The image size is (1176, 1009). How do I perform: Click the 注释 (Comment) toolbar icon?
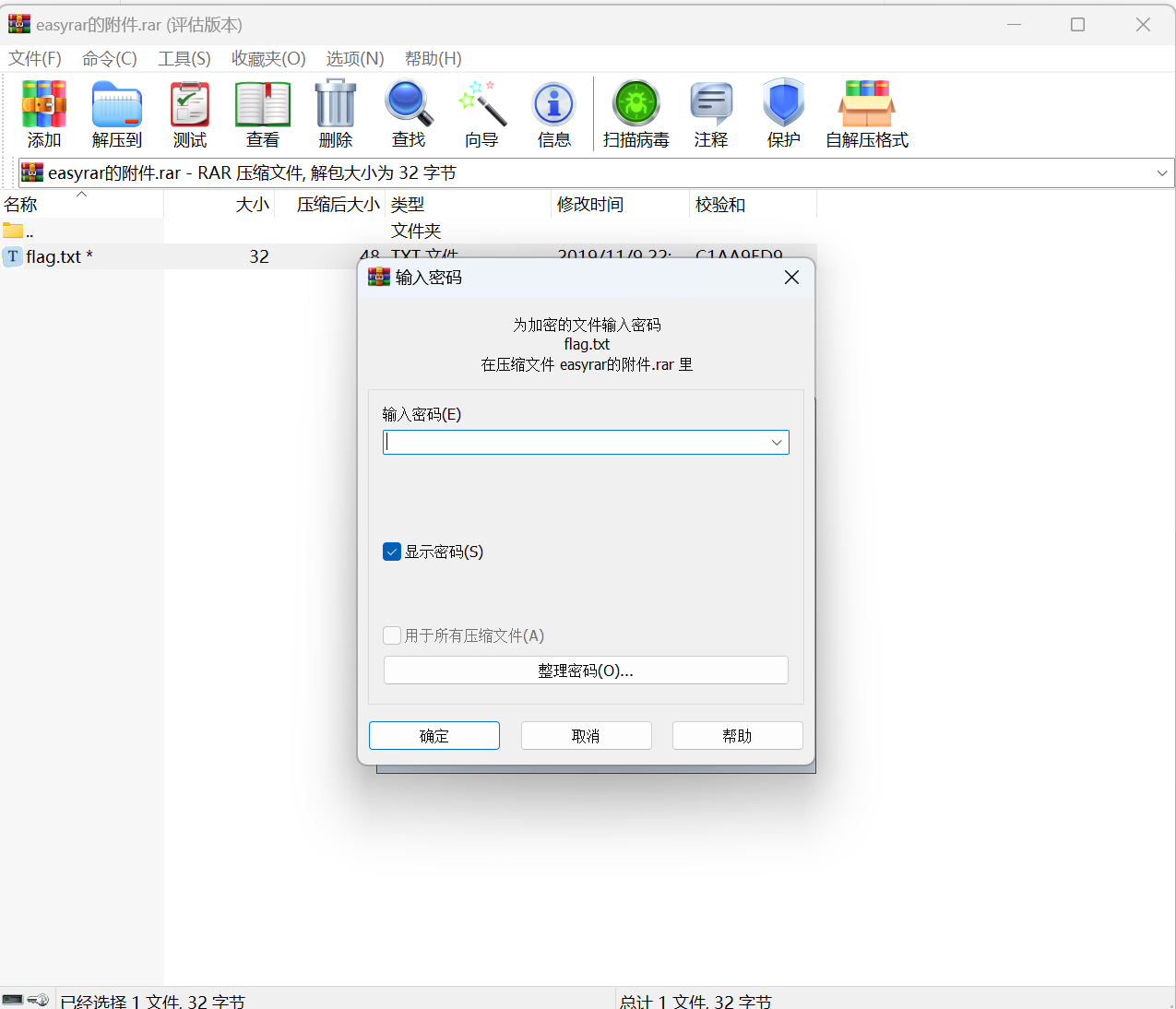(x=711, y=103)
